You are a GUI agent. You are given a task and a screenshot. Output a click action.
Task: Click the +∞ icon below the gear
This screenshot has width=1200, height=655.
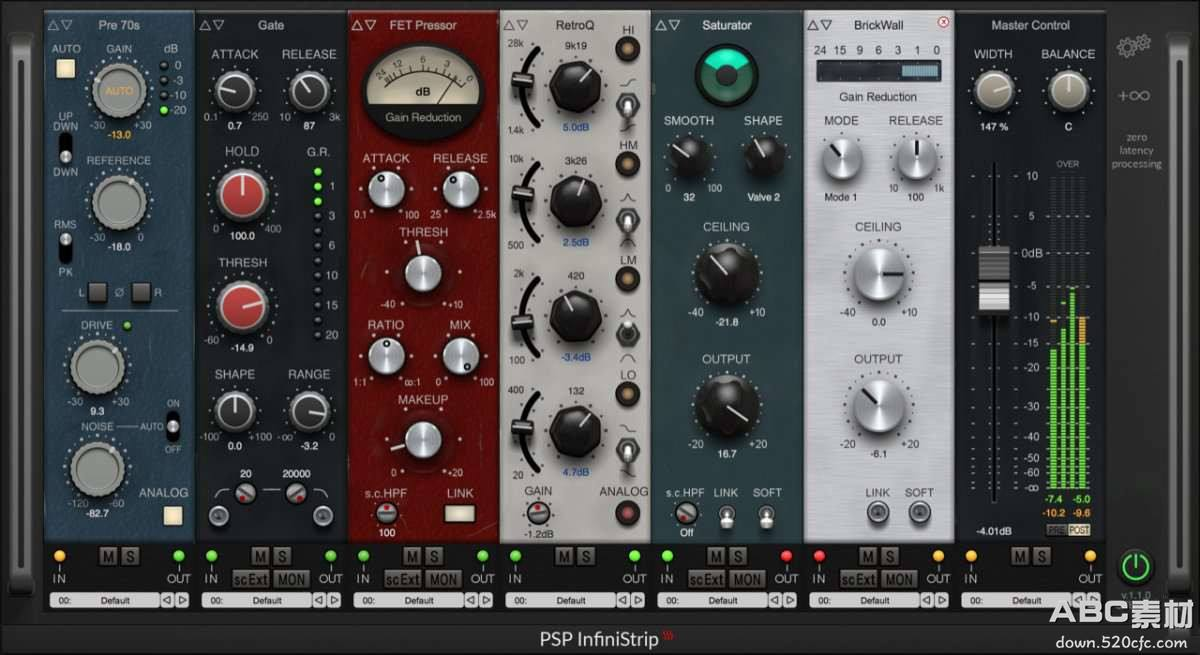1134,96
